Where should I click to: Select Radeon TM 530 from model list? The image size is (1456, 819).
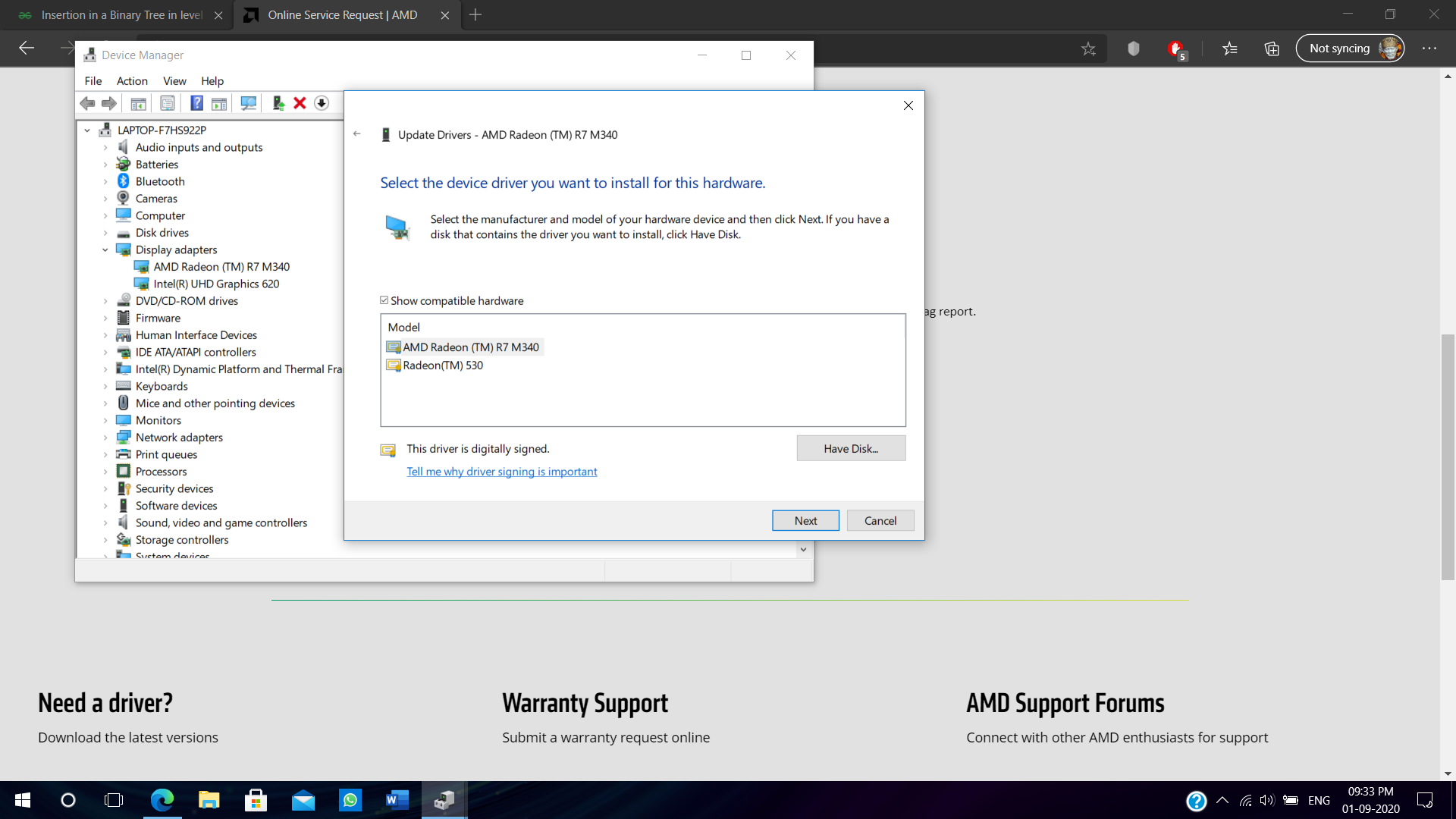(443, 364)
